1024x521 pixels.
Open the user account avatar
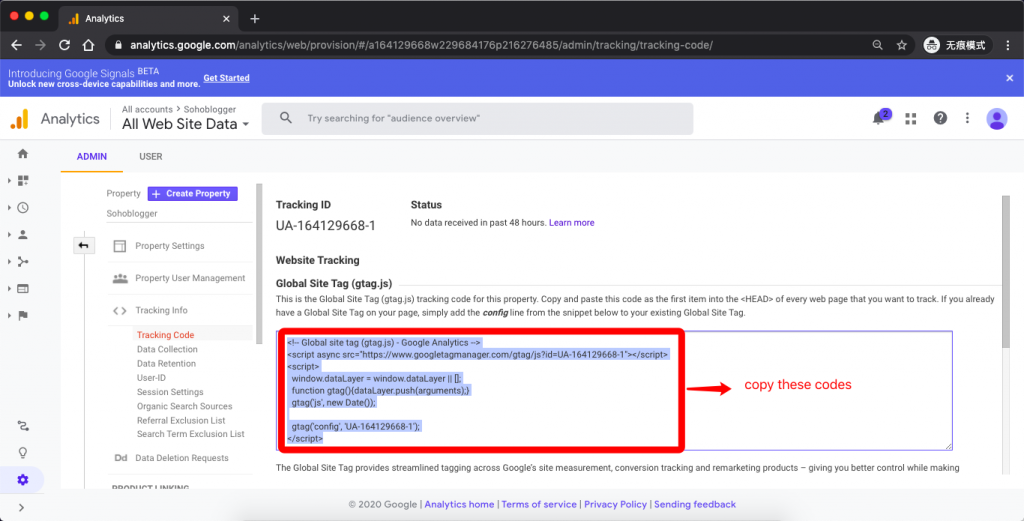997,118
